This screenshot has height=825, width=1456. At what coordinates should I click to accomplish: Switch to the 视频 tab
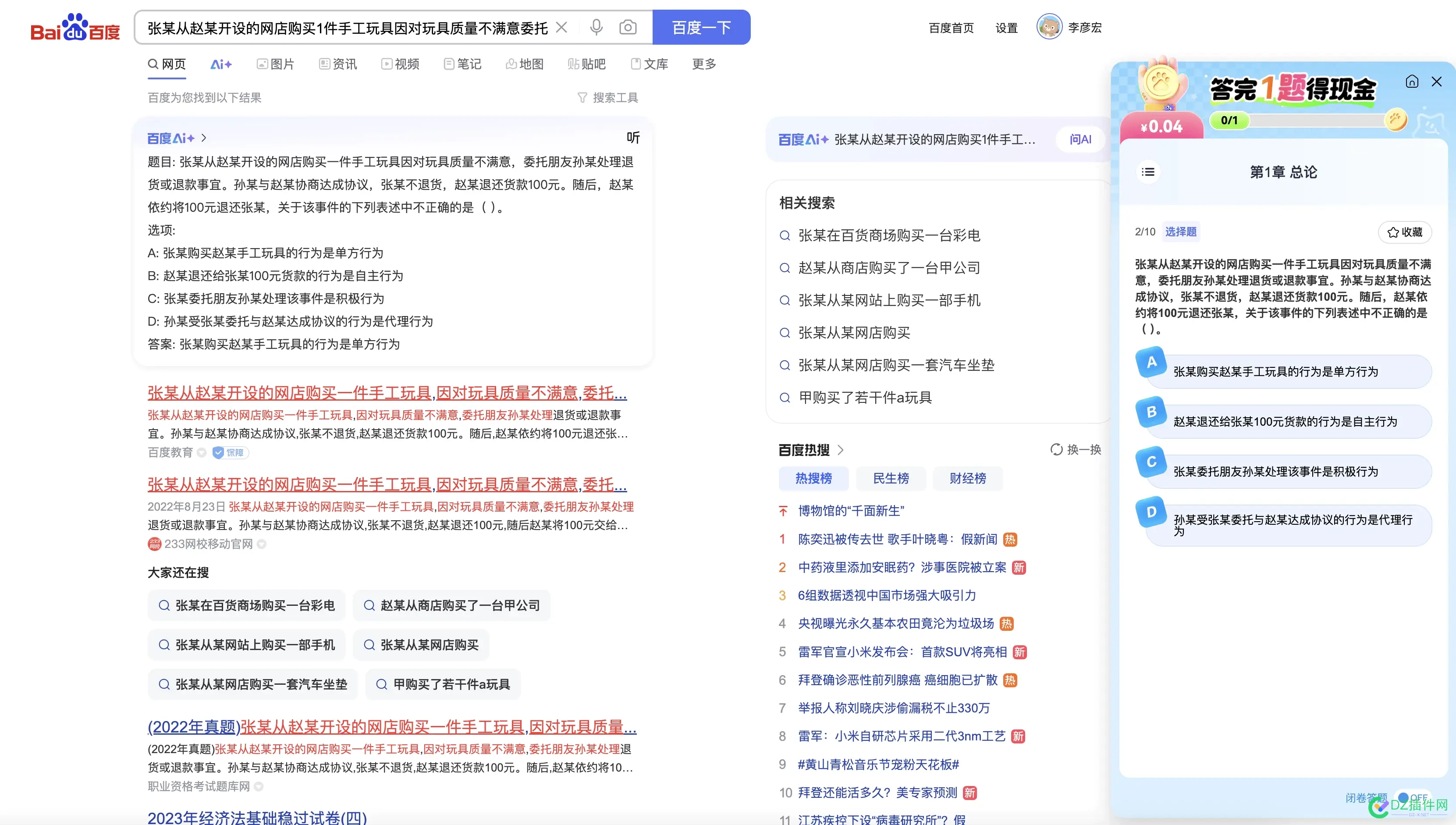[x=400, y=64]
